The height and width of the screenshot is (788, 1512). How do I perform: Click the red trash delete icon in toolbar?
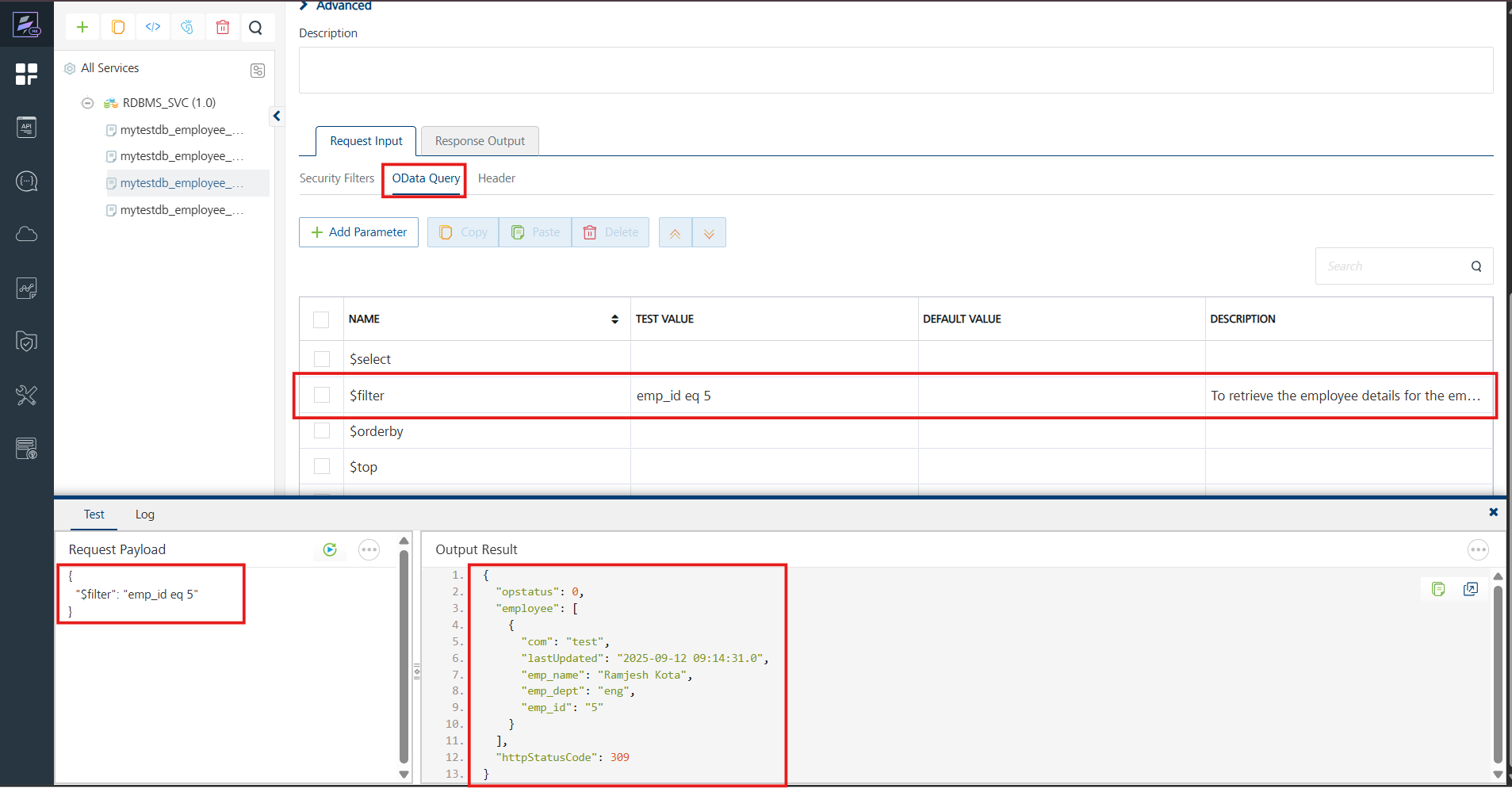223,27
